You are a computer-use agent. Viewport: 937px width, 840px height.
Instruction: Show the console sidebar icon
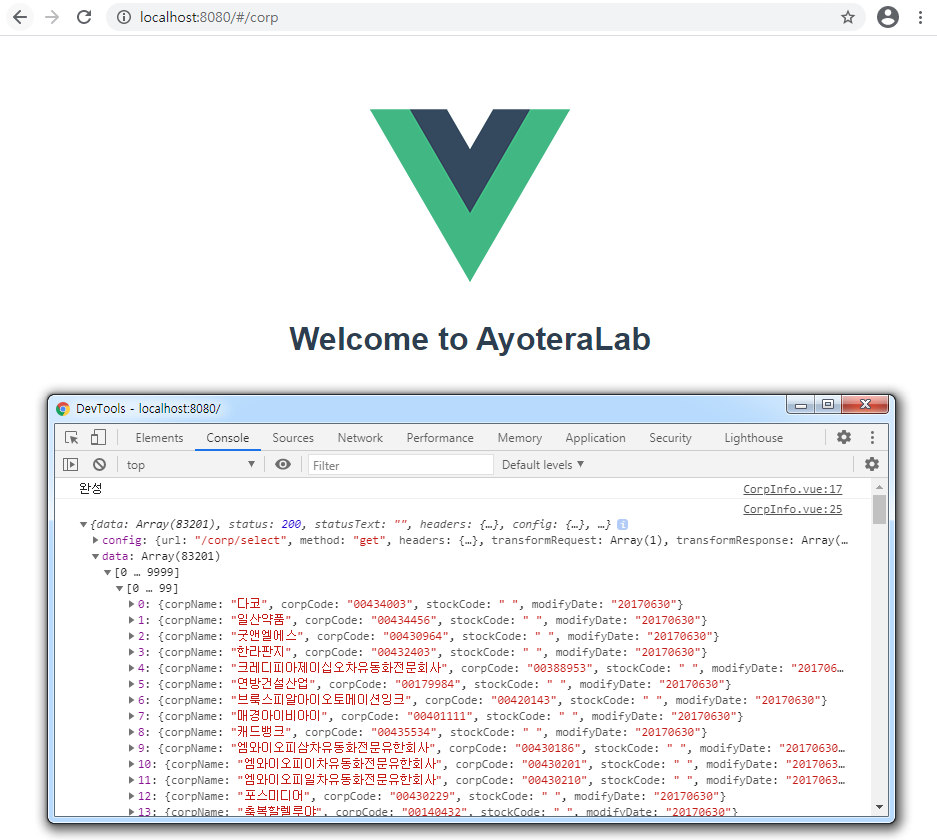(x=71, y=464)
